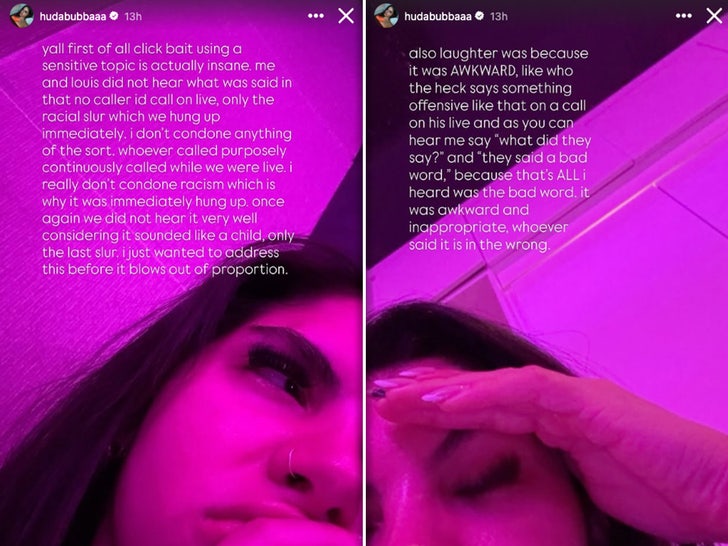This screenshot has height=546, width=728.
Task: Open more options on the AWKWARD laughter story
Action: (683, 16)
